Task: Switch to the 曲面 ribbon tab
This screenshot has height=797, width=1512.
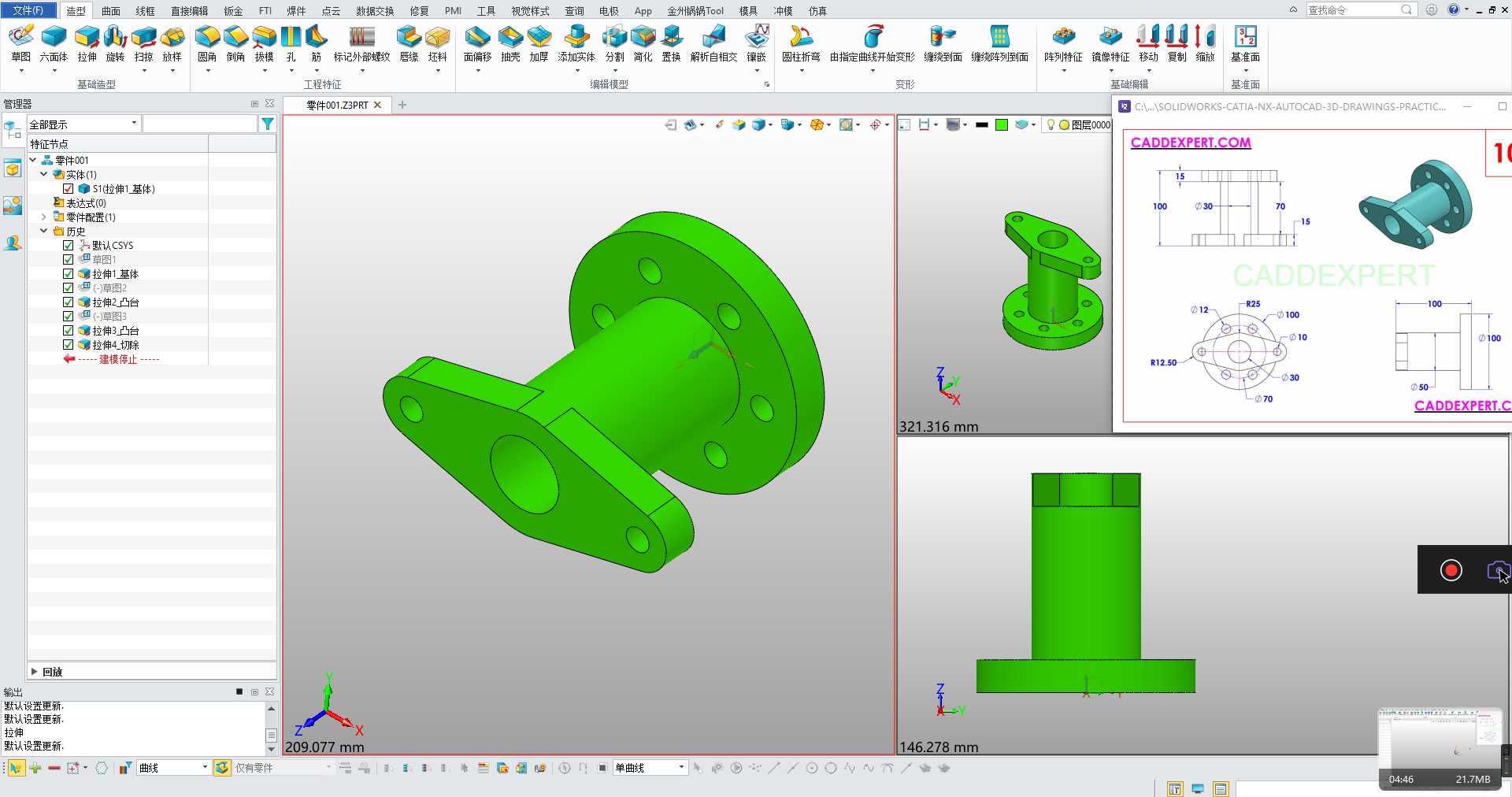Action: pyautogui.click(x=111, y=11)
